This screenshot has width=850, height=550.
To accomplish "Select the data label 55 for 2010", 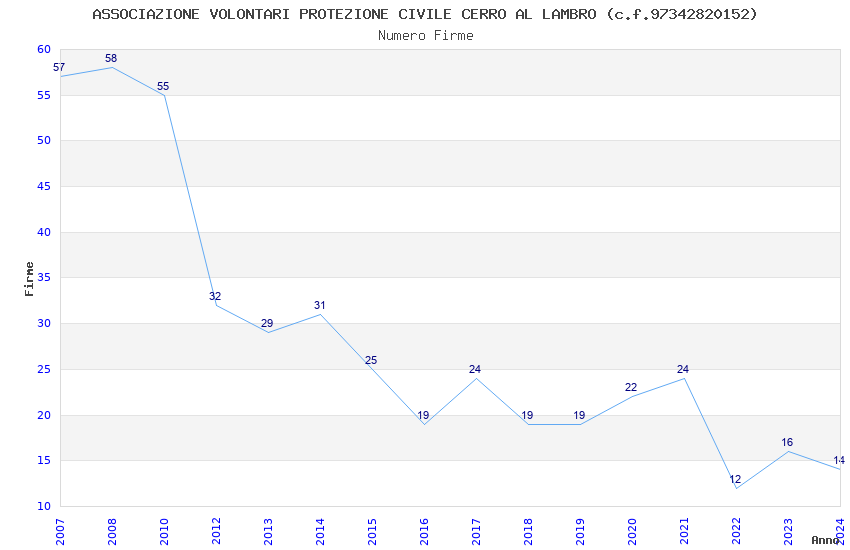I will 163,86.
